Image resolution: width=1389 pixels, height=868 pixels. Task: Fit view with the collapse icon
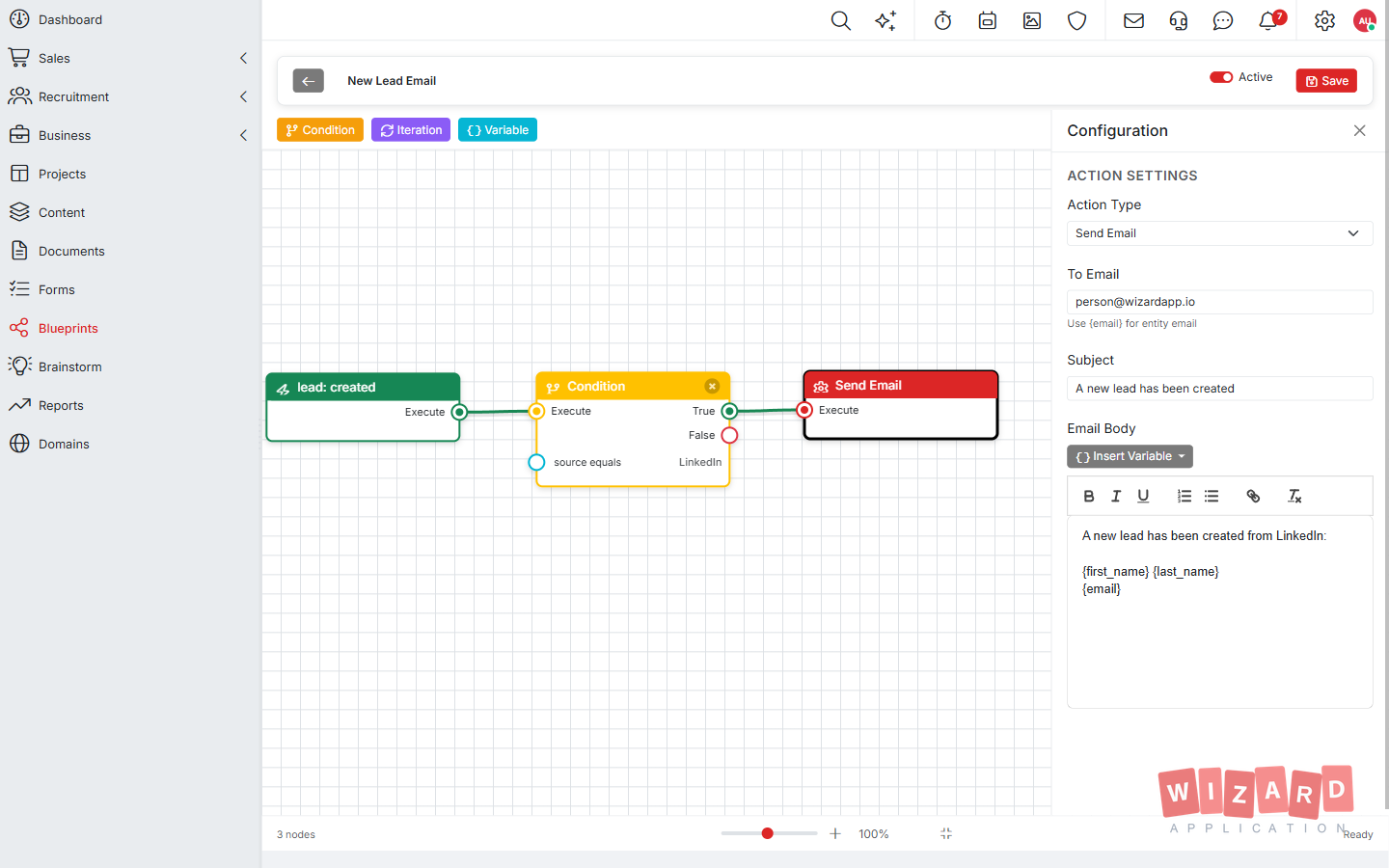click(946, 833)
